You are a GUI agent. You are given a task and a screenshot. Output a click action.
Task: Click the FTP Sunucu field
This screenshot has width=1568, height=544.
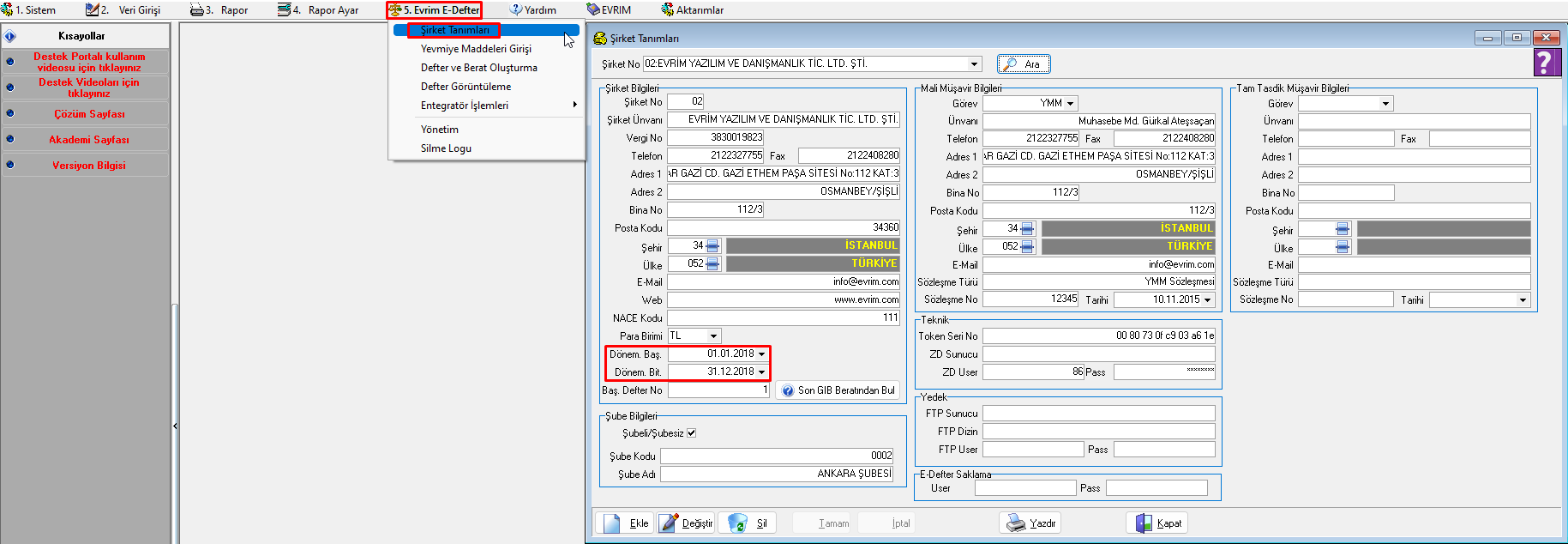coord(1099,414)
